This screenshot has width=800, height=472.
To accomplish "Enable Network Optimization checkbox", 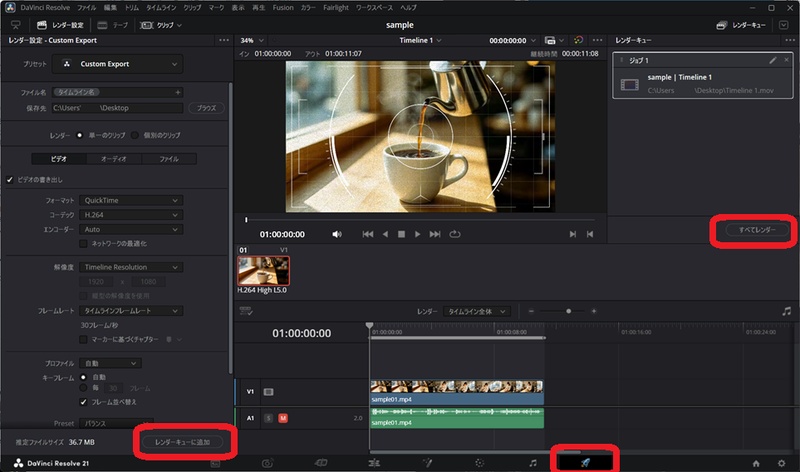I will click(83, 244).
